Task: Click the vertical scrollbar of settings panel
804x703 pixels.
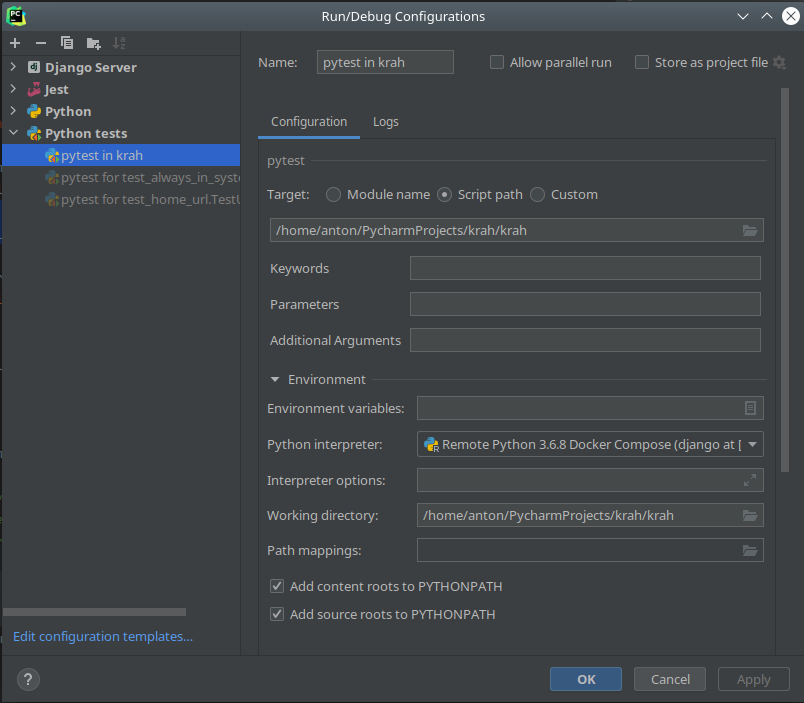Action: pyautogui.click(x=785, y=279)
